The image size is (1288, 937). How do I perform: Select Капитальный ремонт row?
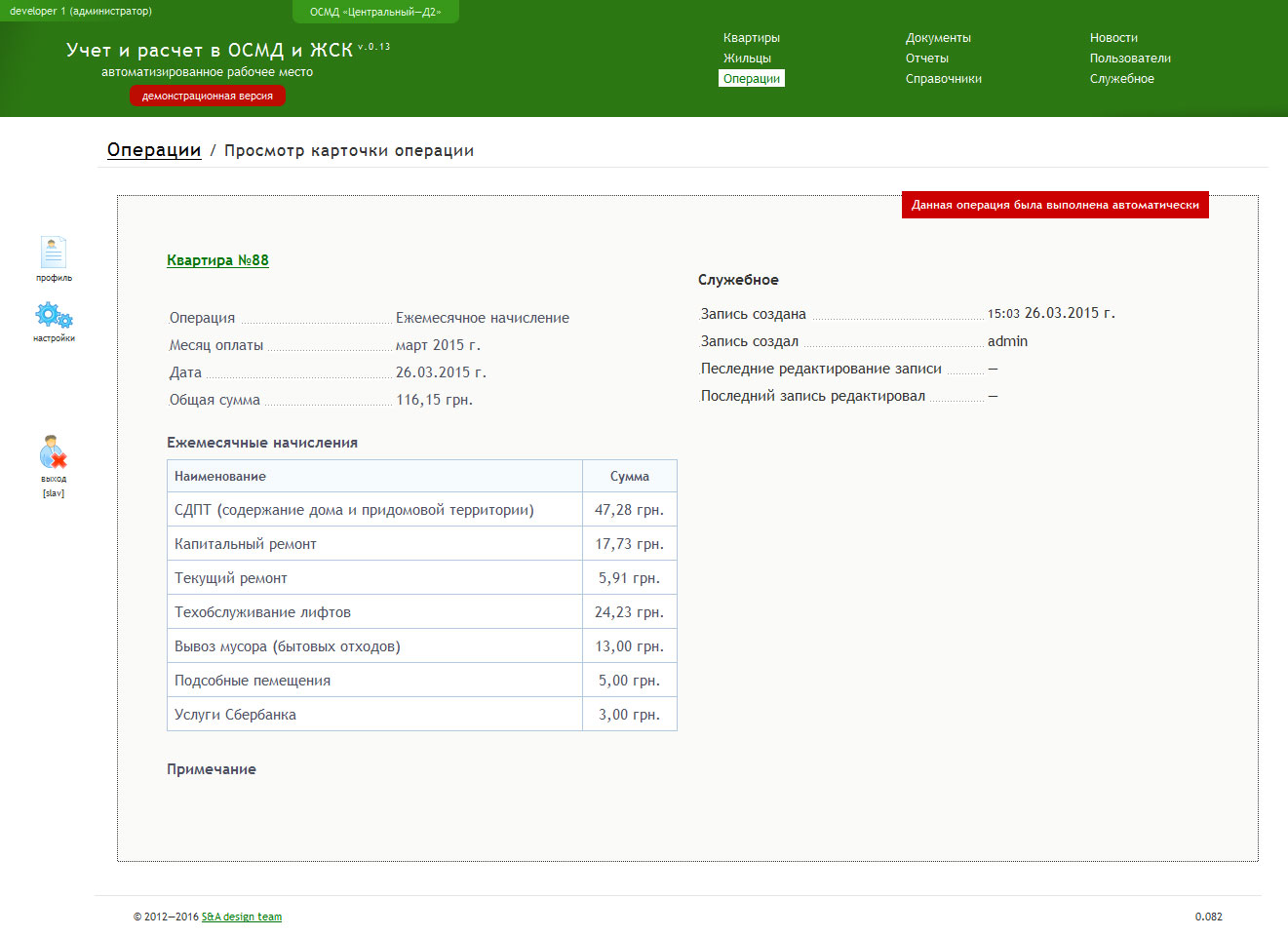click(422, 544)
